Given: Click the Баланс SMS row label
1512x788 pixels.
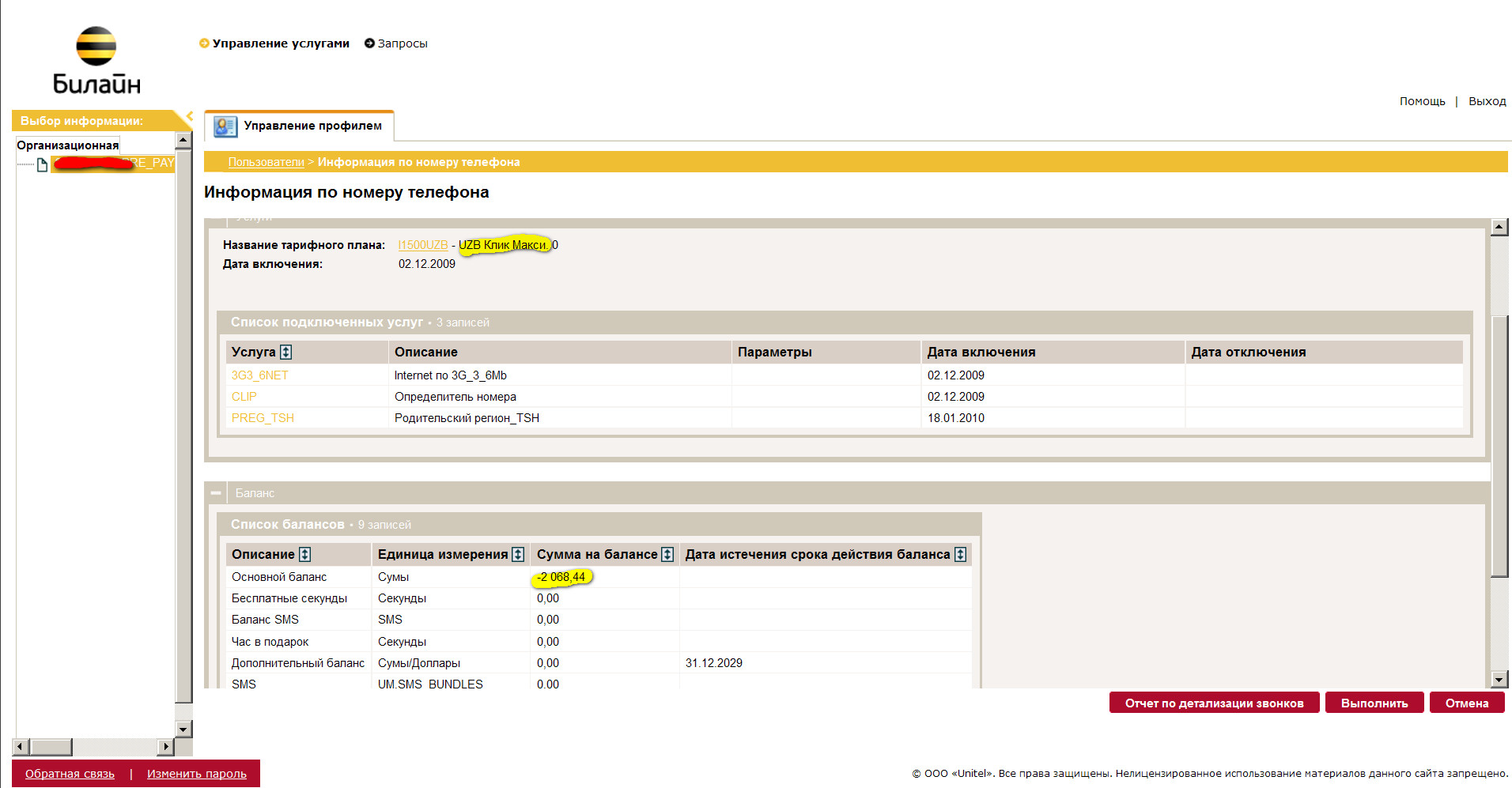Looking at the screenshot, I should (x=265, y=620).
